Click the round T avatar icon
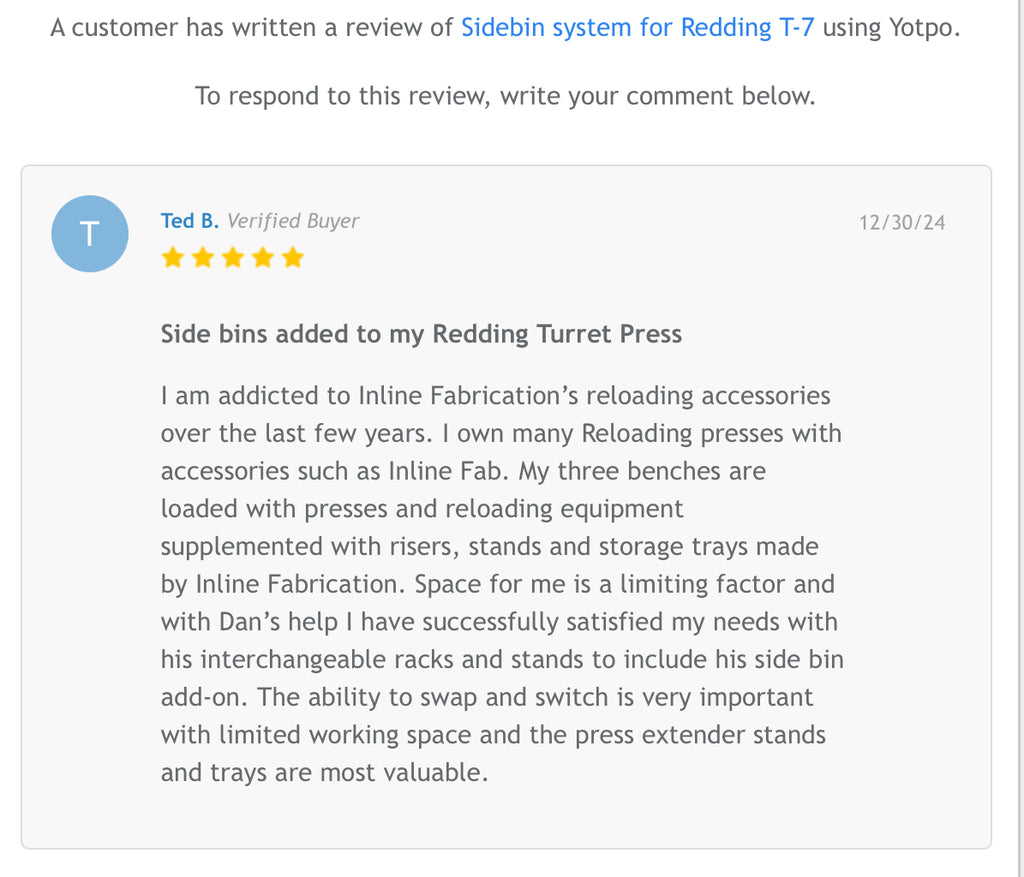 tap(90, 234)
